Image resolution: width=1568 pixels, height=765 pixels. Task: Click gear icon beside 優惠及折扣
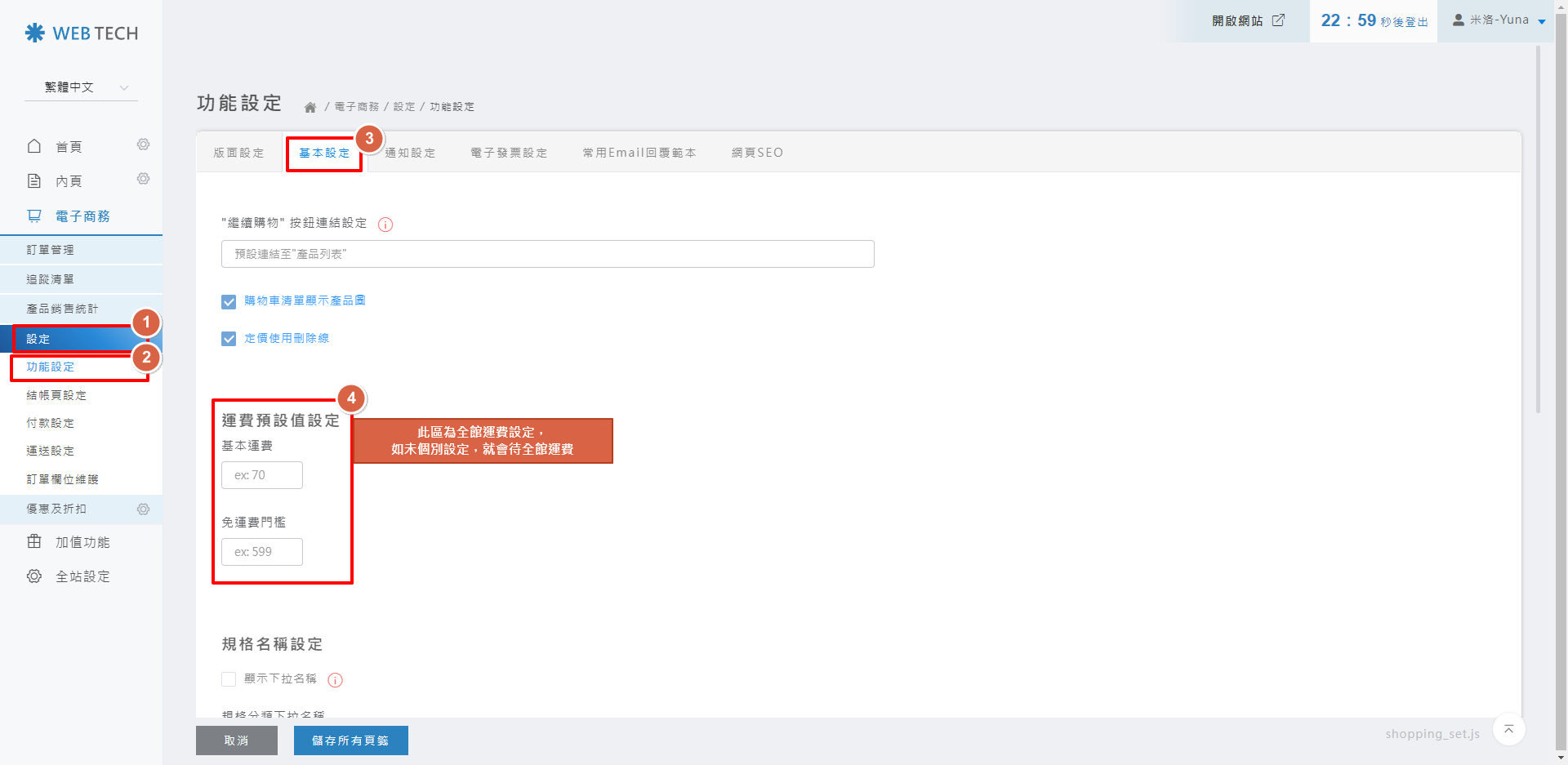[x=143, y=509]
